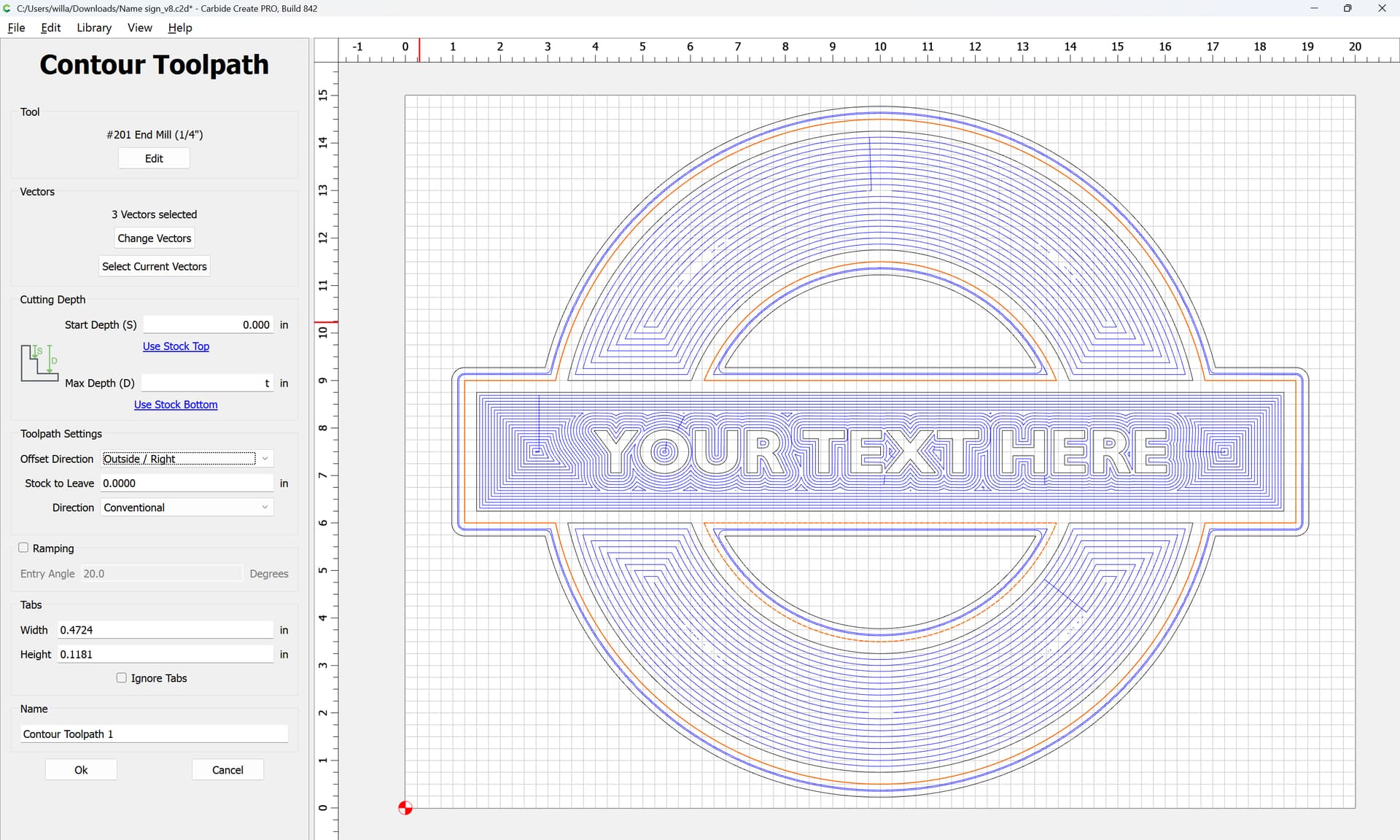1400x840 pixels.
Task: Click the red zero-origin marker on canvas
Action: (405, 808)
